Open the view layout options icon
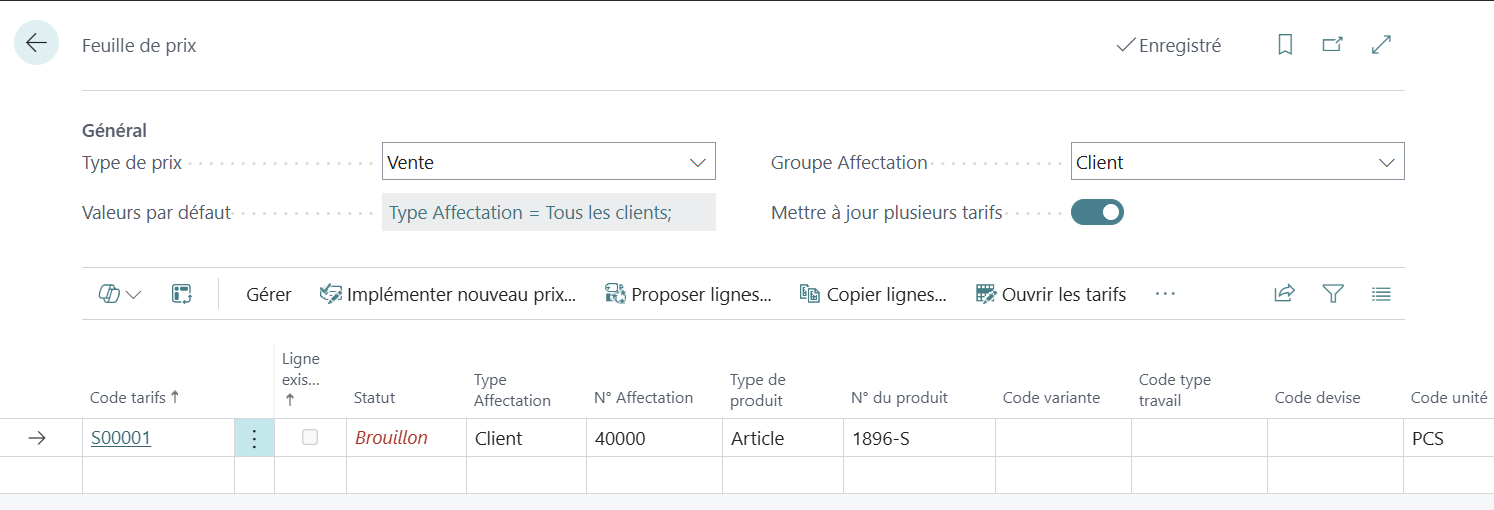1494x510 pixels. point(120,294)
